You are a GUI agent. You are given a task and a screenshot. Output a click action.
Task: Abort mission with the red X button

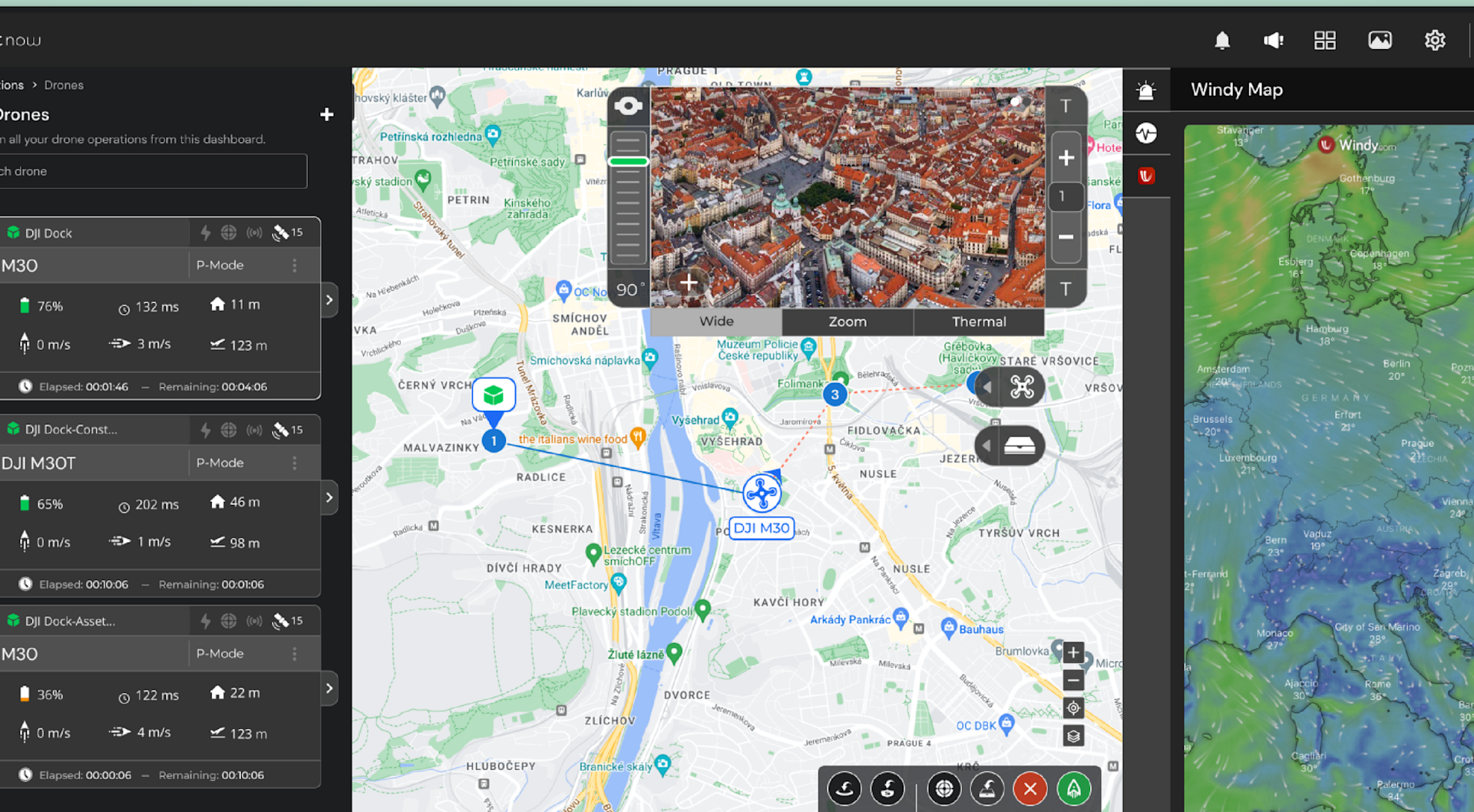coord(1030,788)
